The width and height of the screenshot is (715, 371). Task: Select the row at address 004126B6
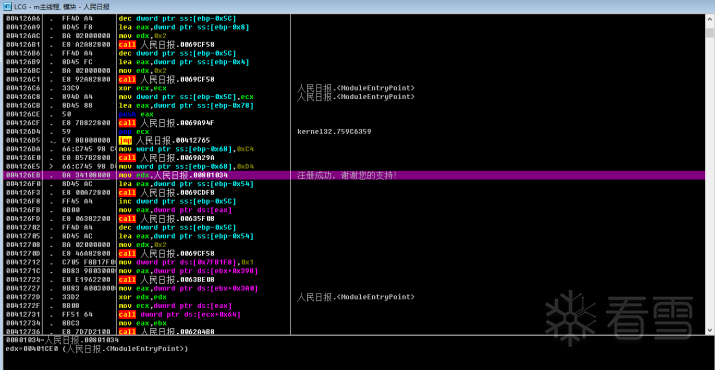click(354, 53)
